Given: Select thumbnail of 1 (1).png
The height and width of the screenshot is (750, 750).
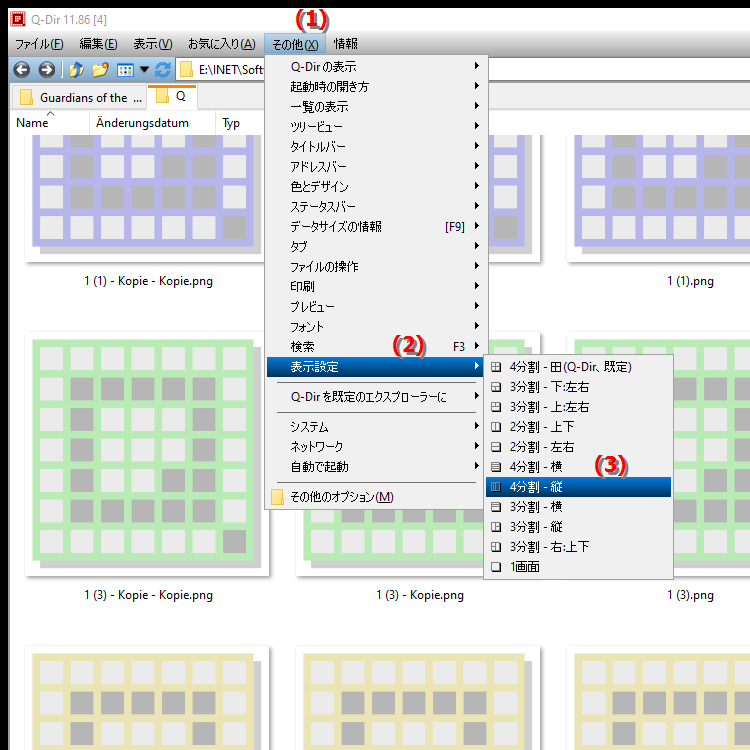Looking at the screenshot, I should [658, 198].
